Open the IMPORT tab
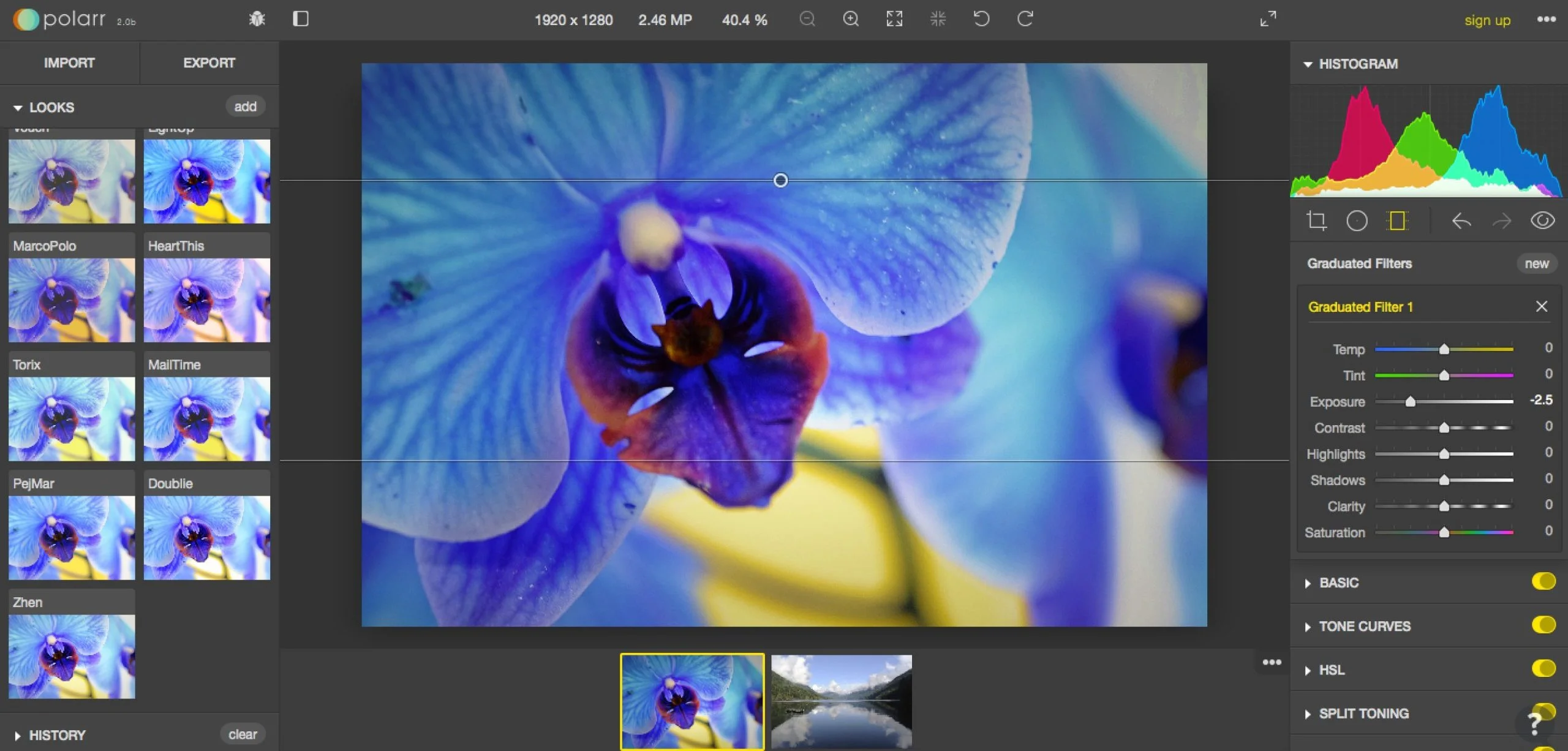The width and height of the screenshot is (1568, 751). 69,63
